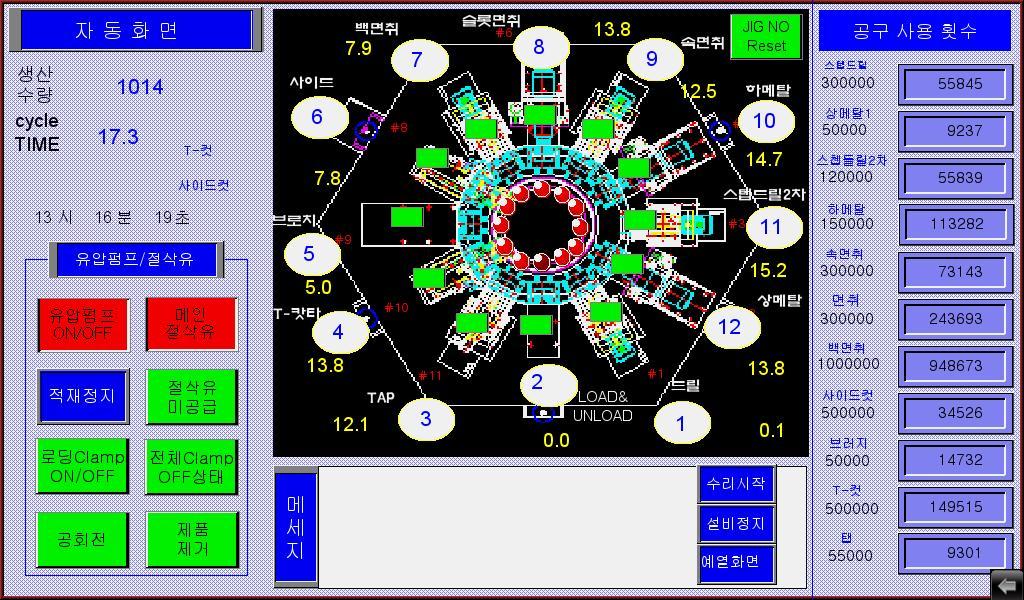
Task: Click station 7 time value 7.9
Action: (x=359, y=48)
